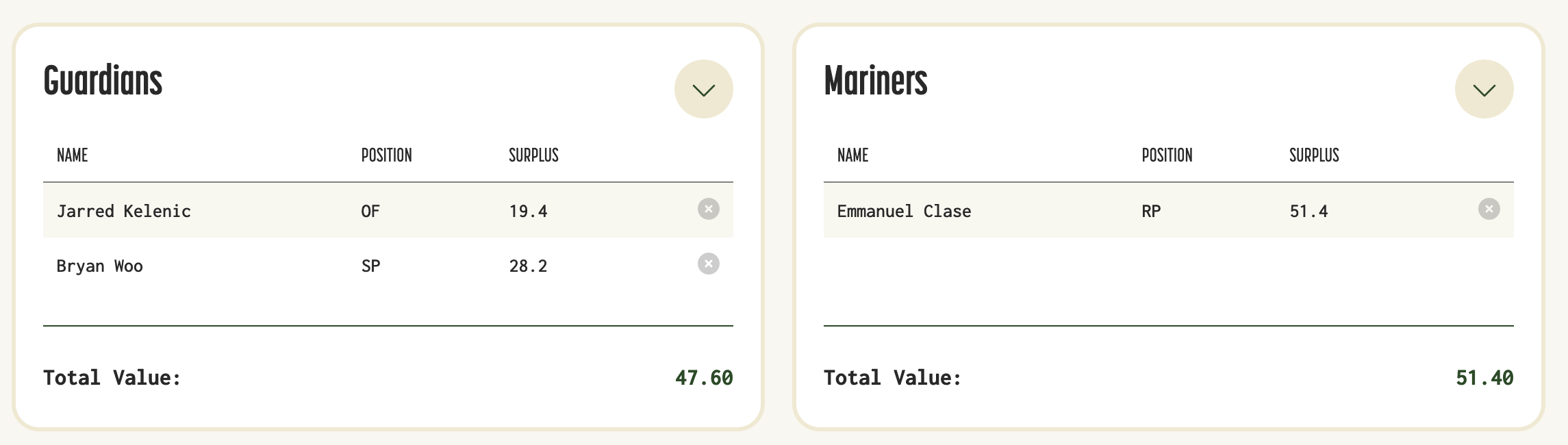Click the Guardians team heading
The image size is (1568, 445).
103,81
